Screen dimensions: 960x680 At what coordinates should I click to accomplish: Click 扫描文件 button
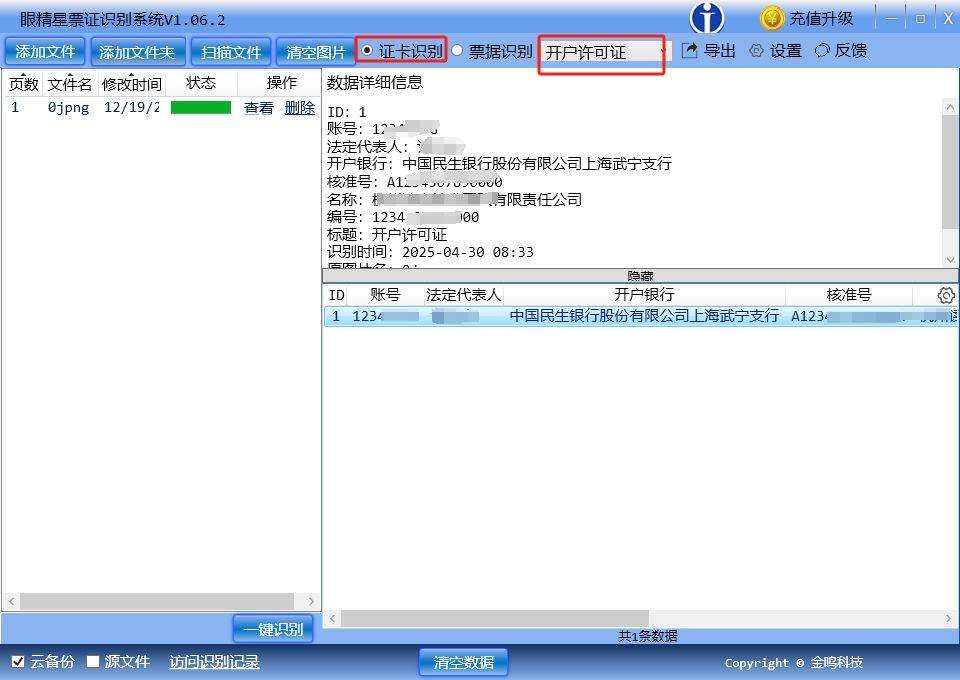tap(231, 52)
